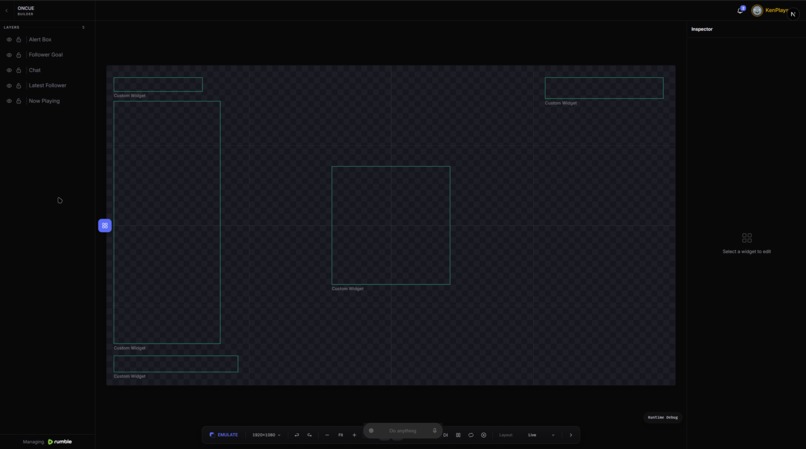Open the 1920x1080 resolution dropdown

coord(266,435)
